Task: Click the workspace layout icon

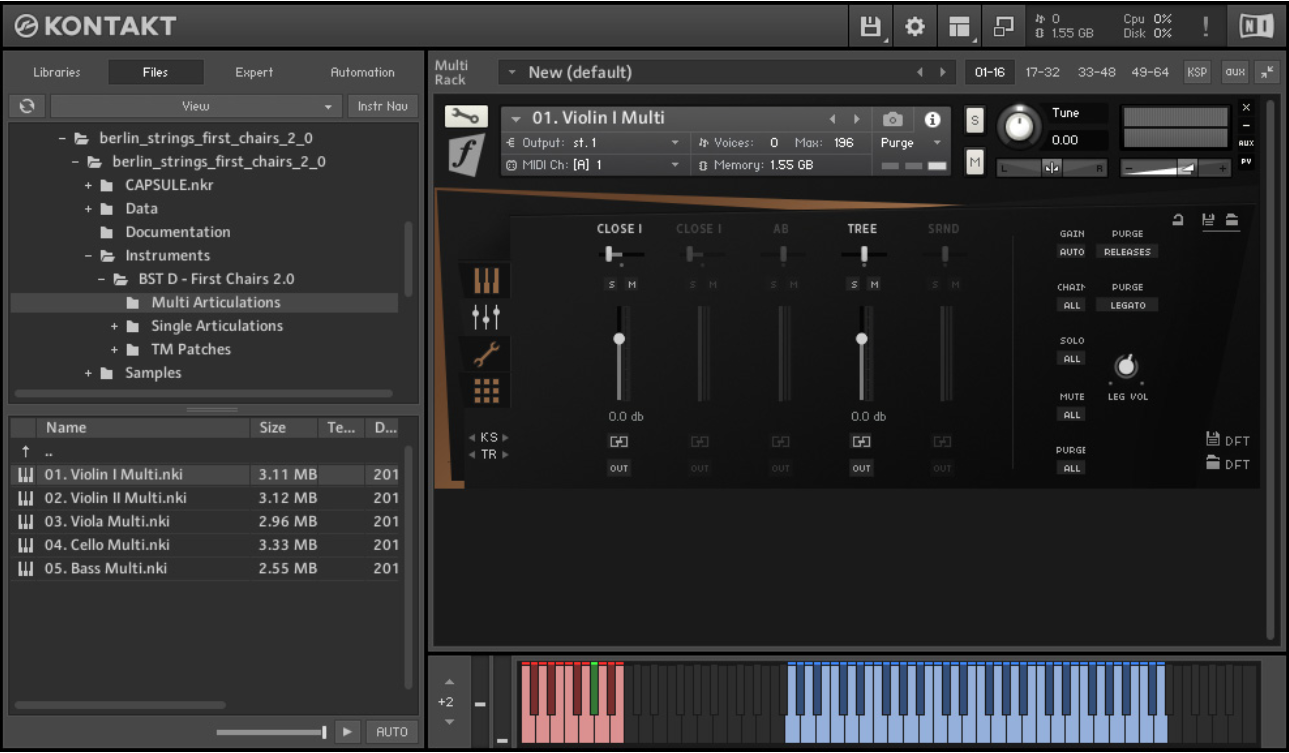Action: coord(959,27)
